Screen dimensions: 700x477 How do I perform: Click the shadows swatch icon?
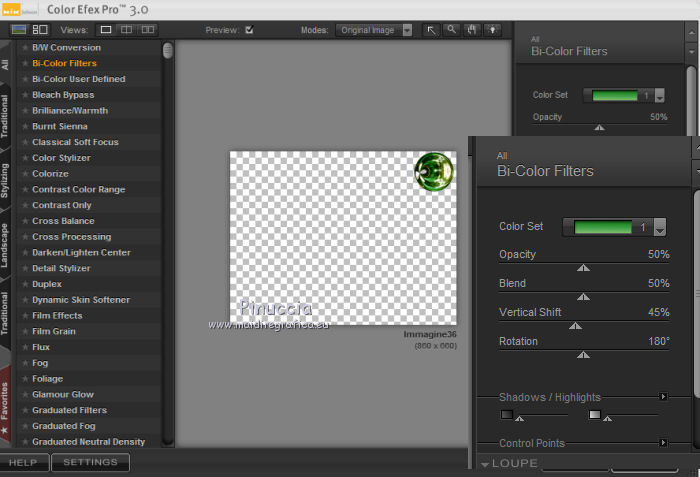tap(507, 414)
